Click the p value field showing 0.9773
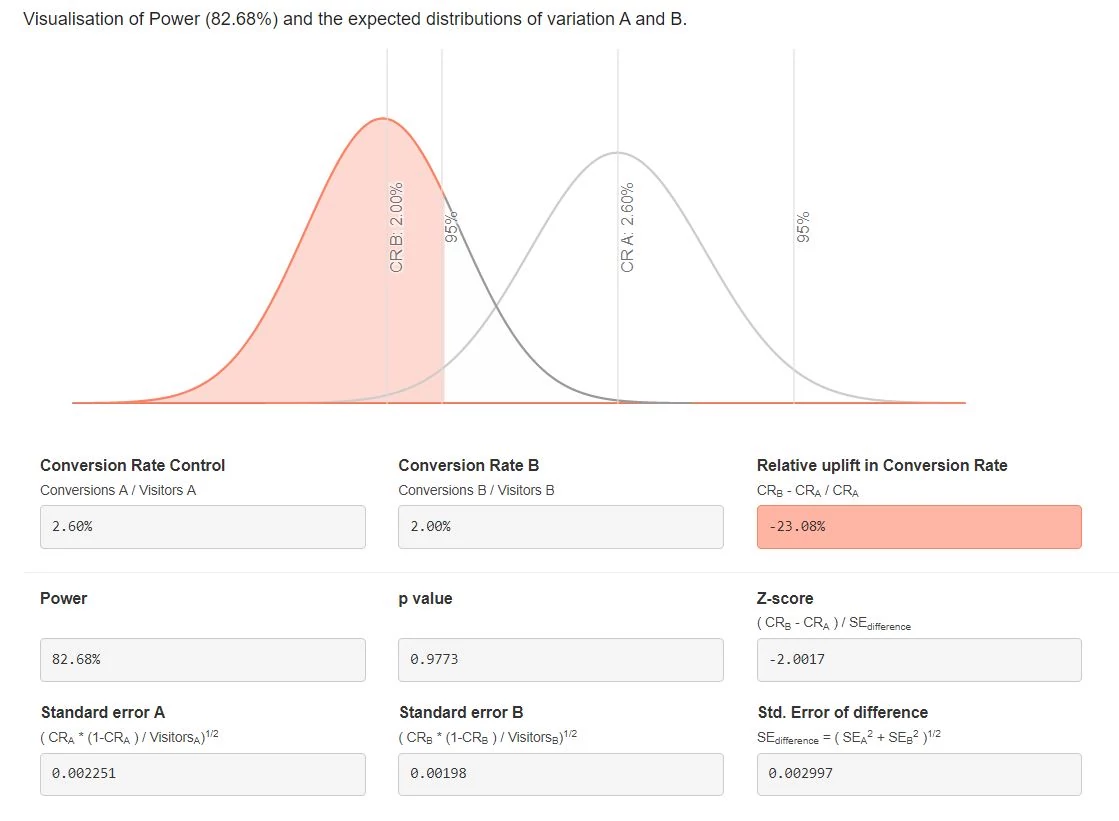The width and height of the screenshot is (1119, 821). 560,659
